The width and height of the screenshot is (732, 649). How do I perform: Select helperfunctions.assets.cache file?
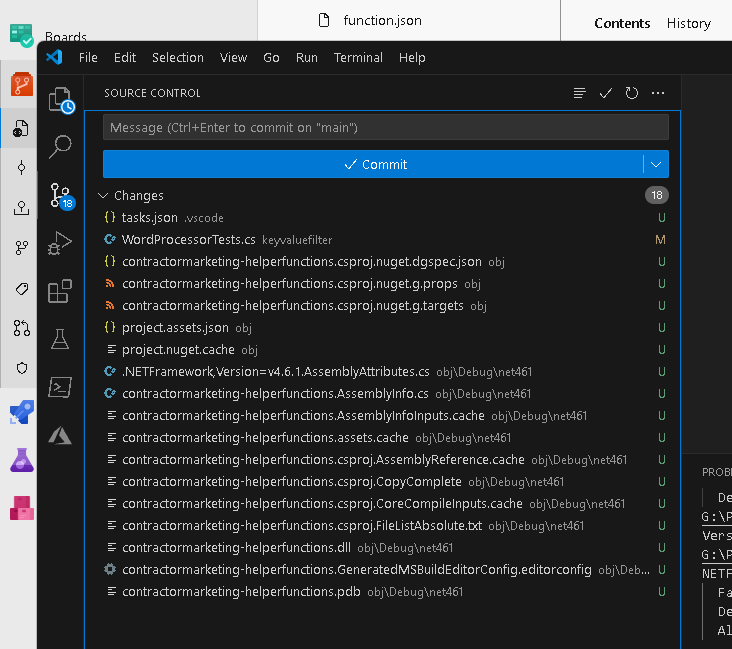[x=383, y=437]
